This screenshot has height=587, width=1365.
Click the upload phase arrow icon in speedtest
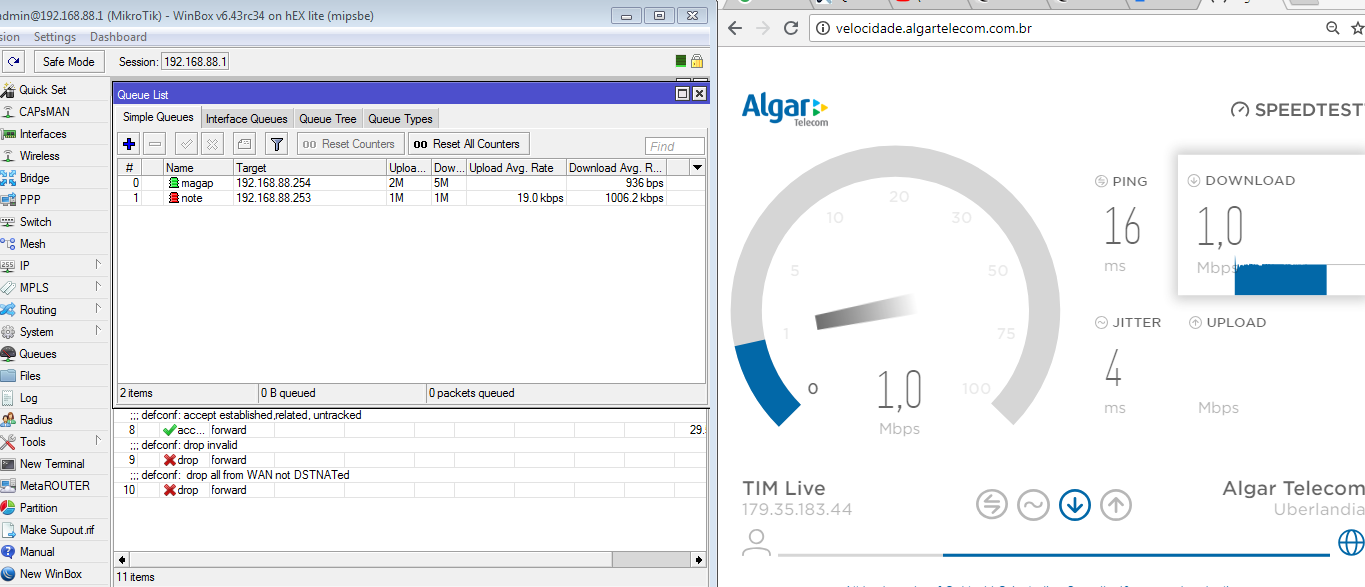(x=1116, y=504)
